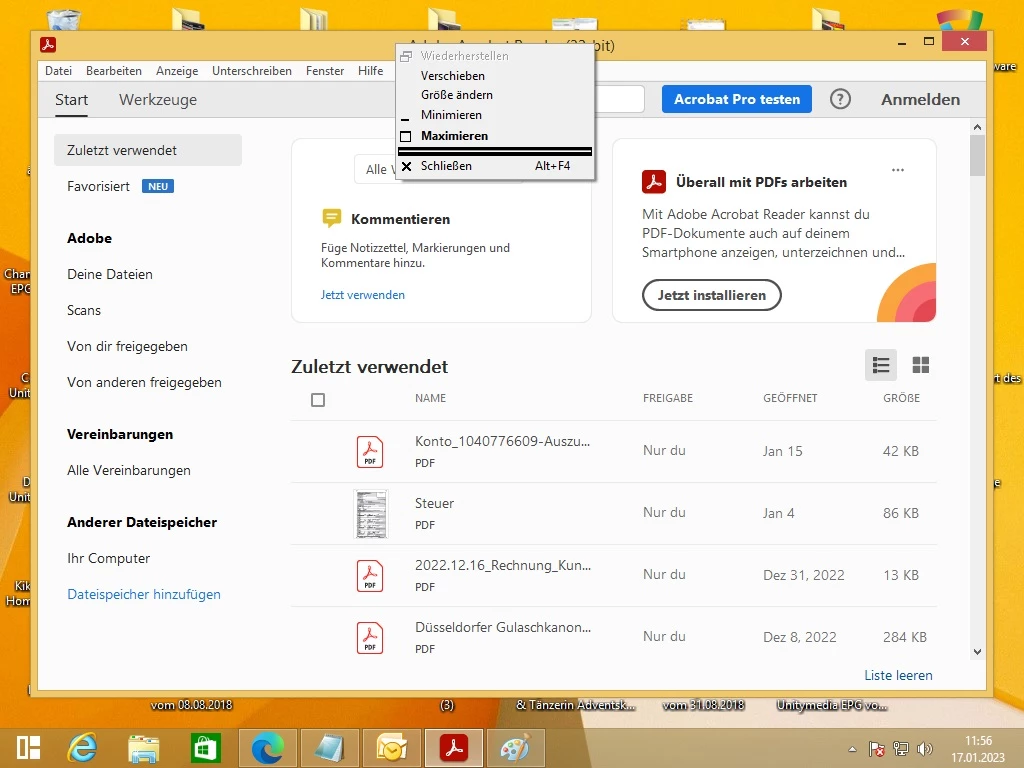Switch to grid view icon
This screenshot has height=768, width=1024.
click(x=920, y=365)
